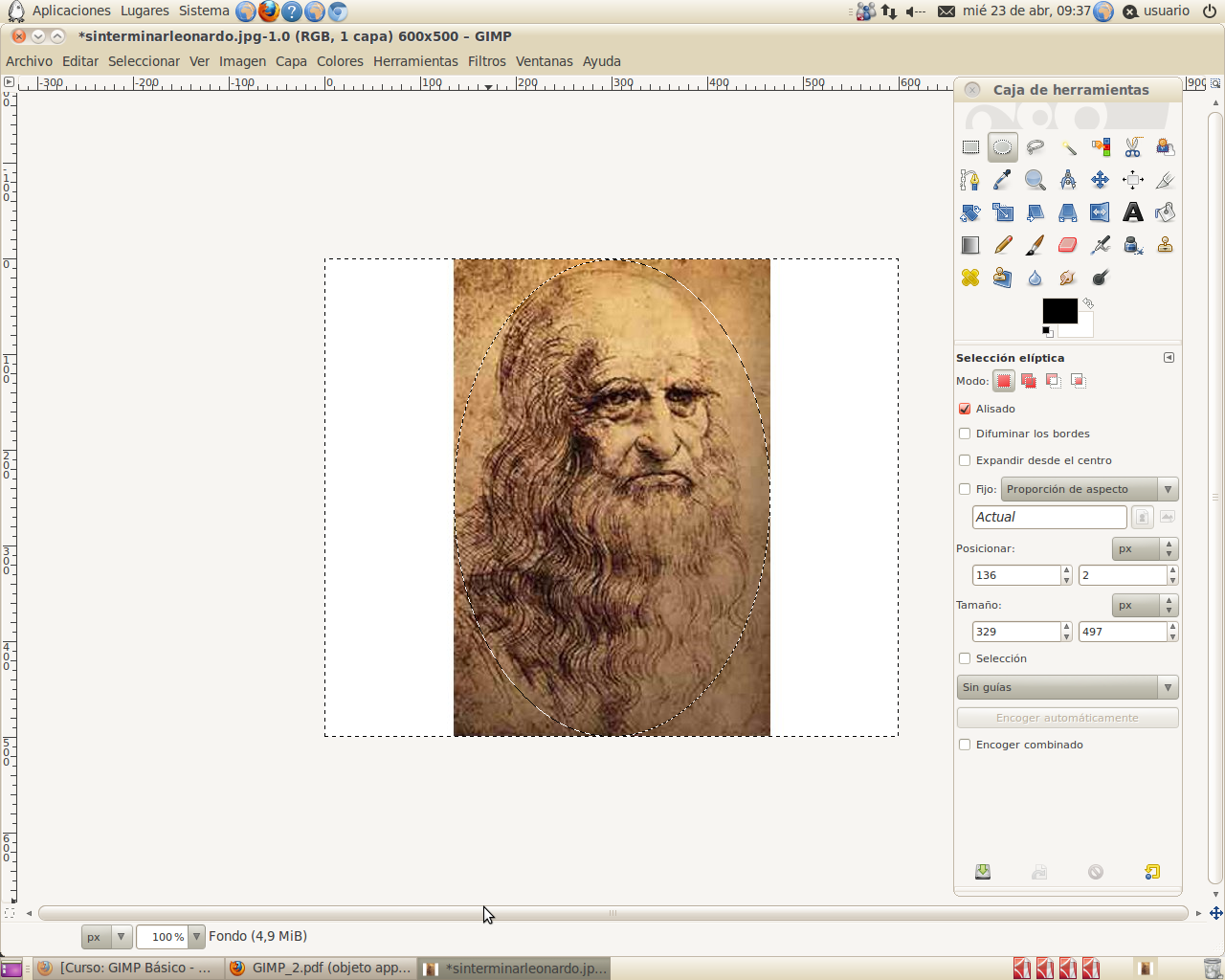
Task: Enable the Difuminar los bordes checkbox
Action: [964, 434]
